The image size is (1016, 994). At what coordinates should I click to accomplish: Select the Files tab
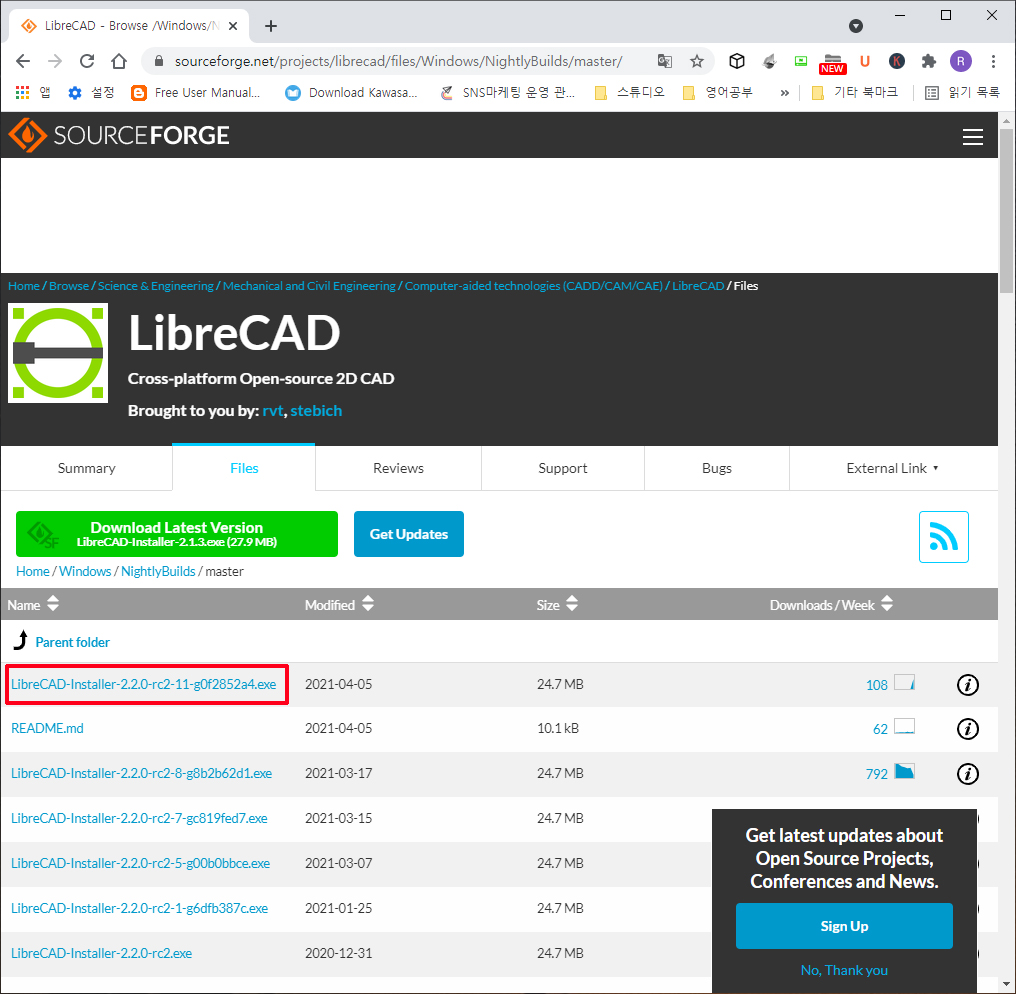[244, 468]
